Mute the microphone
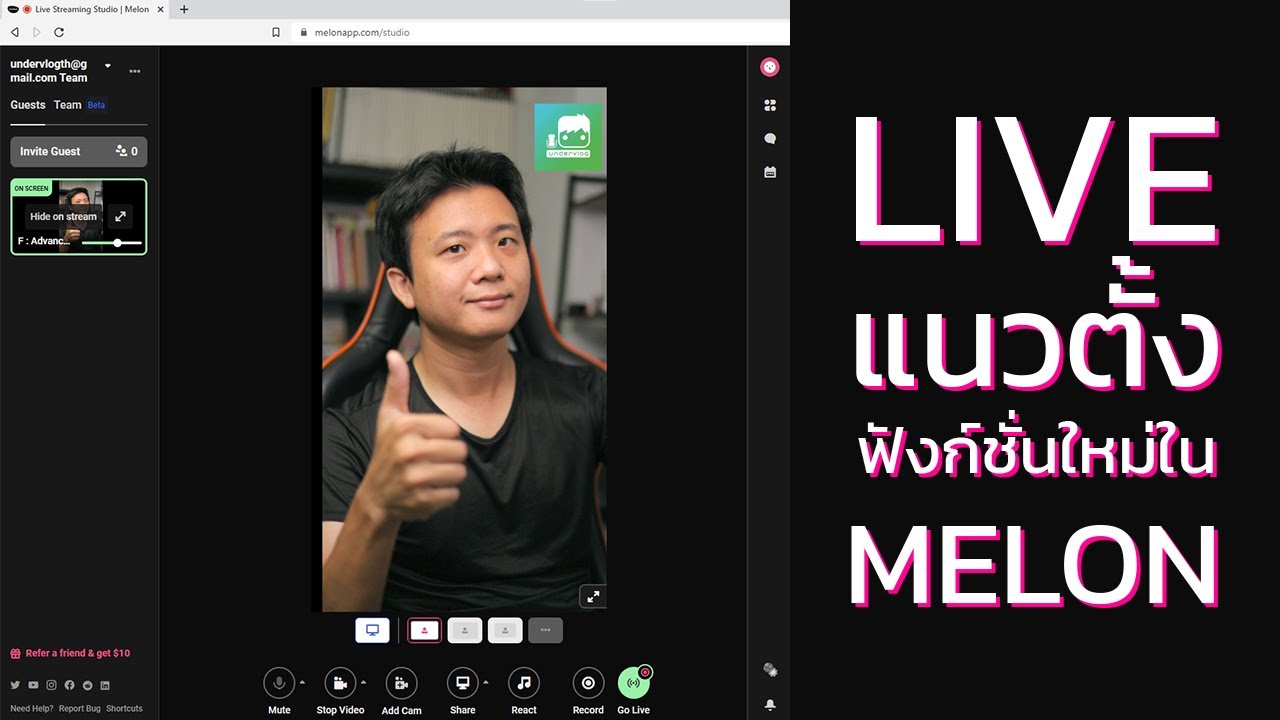The height and width of the screenshot is (720, 1280). (279, 684)
